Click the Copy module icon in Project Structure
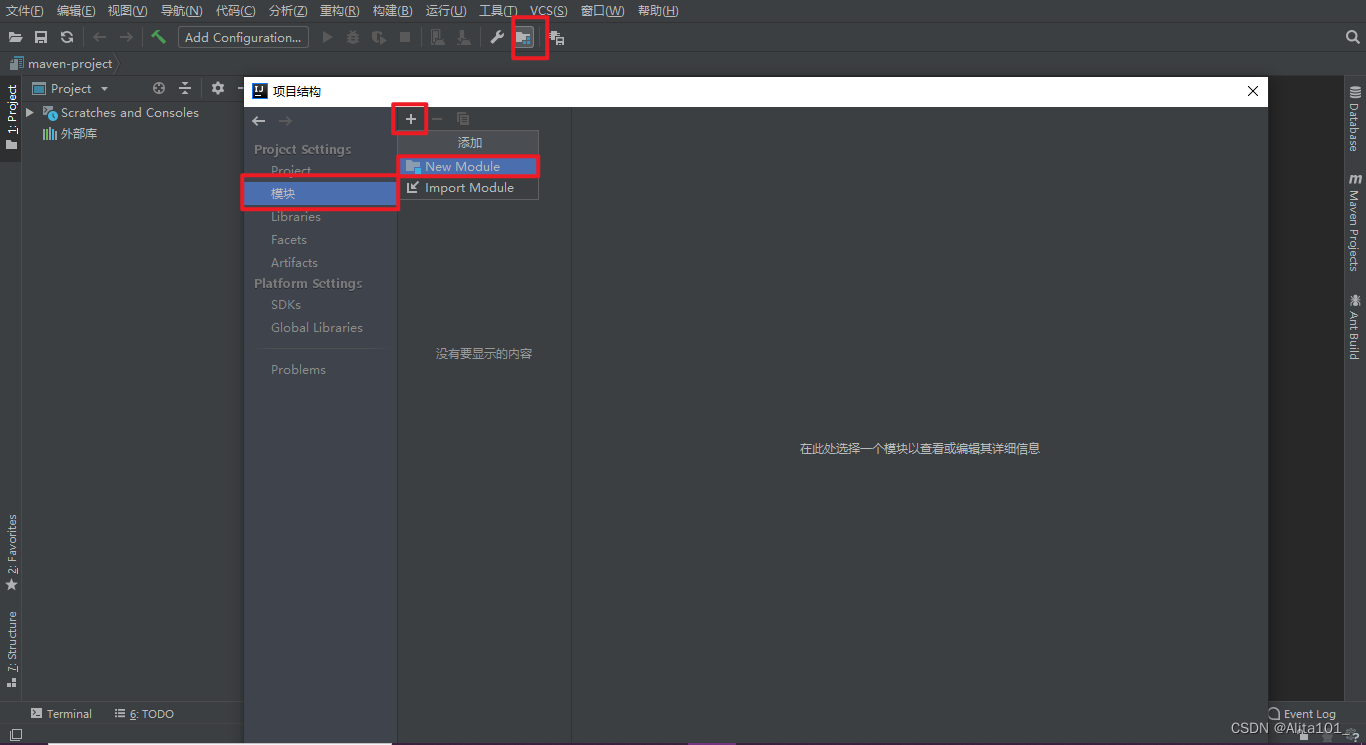 click(x=463, y=119)
